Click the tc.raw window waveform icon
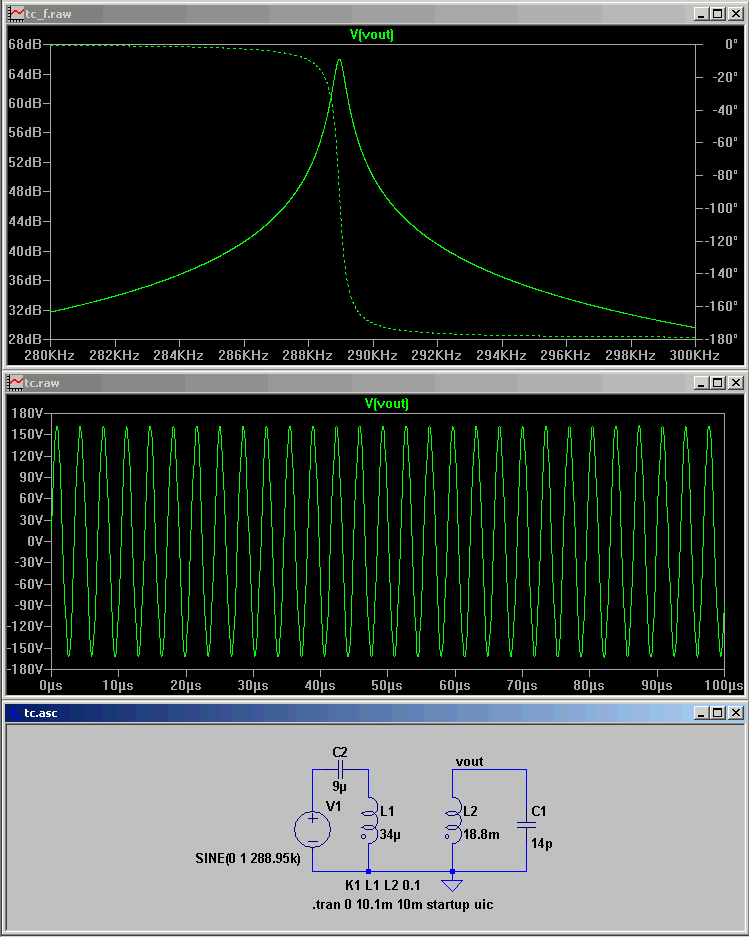The height and width of the screenshot is (937, 749). pos(16,382)
